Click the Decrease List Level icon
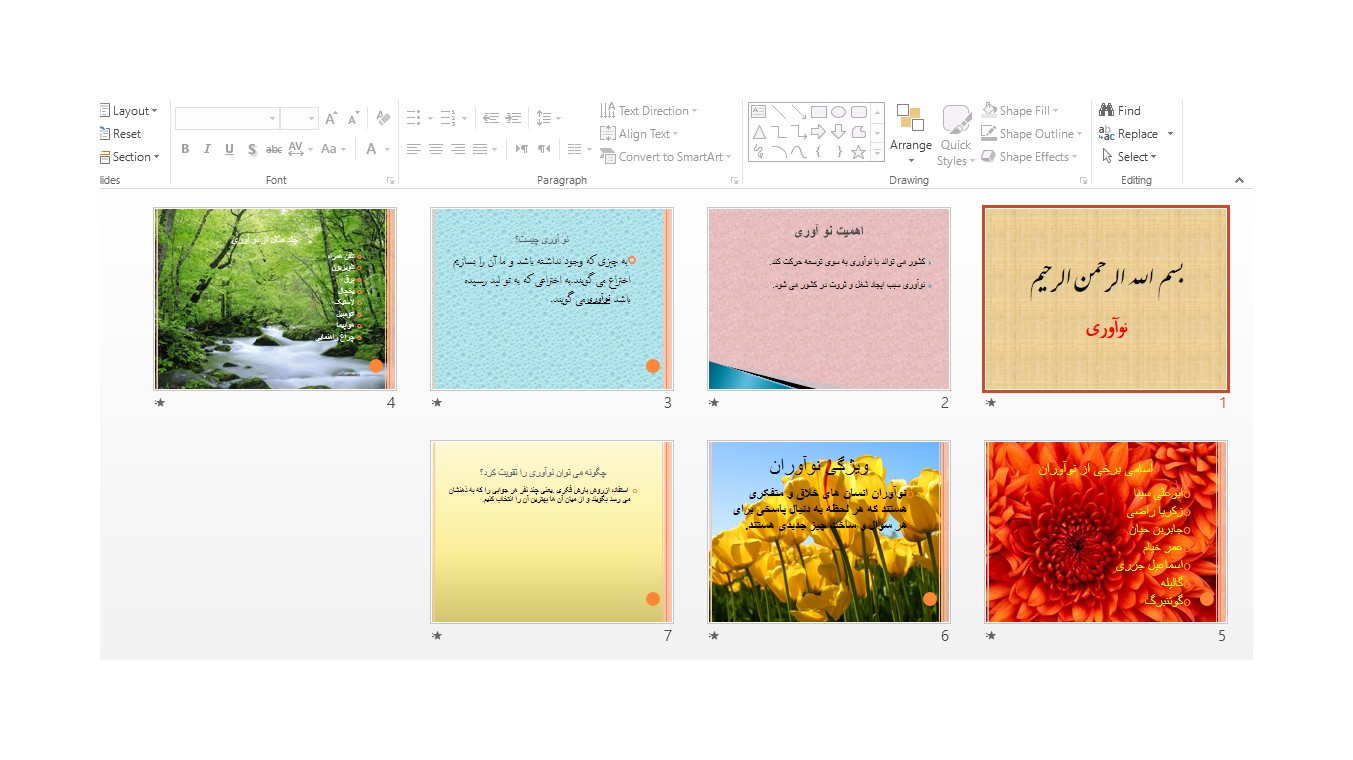This screenshot has width=1353, height=760. point(491,118)
